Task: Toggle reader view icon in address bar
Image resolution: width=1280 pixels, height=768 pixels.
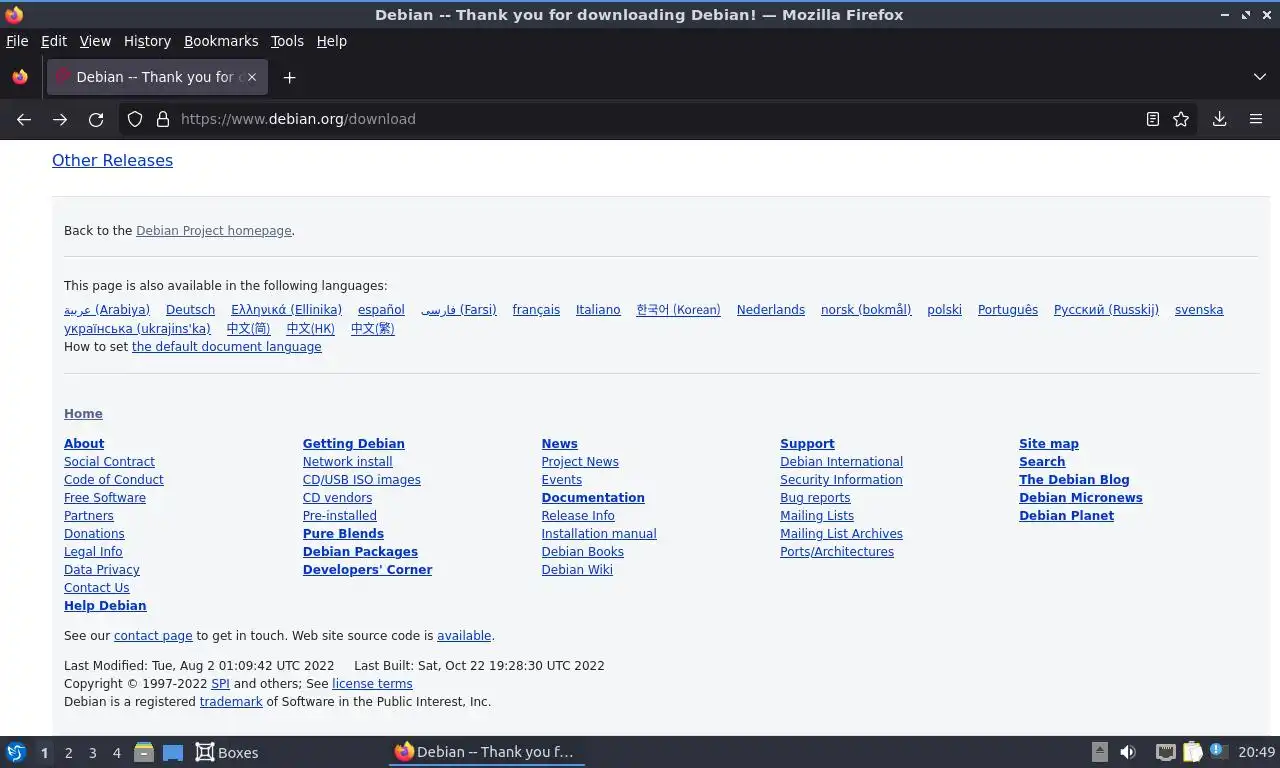Action: pyautogui.click(x=1153, y=119)
